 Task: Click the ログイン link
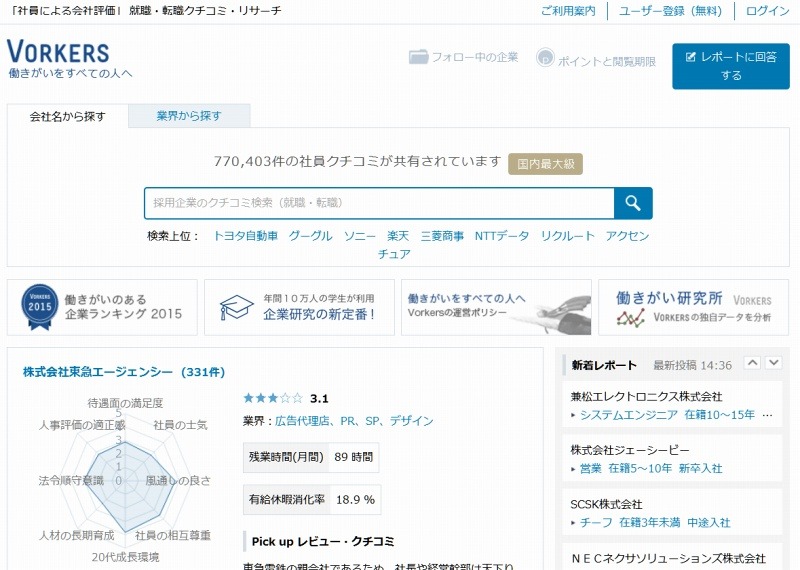(x=767, y=11)
